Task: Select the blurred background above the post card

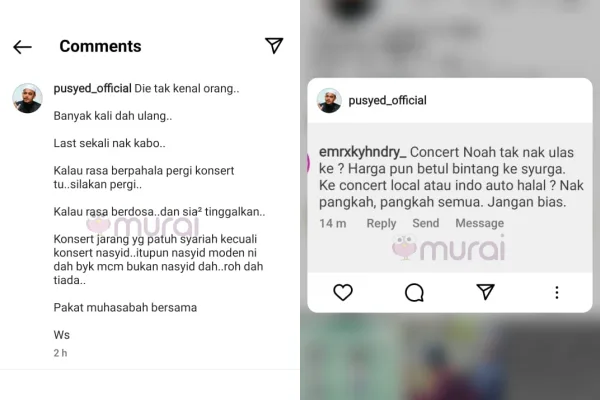Action: (450, 38)
